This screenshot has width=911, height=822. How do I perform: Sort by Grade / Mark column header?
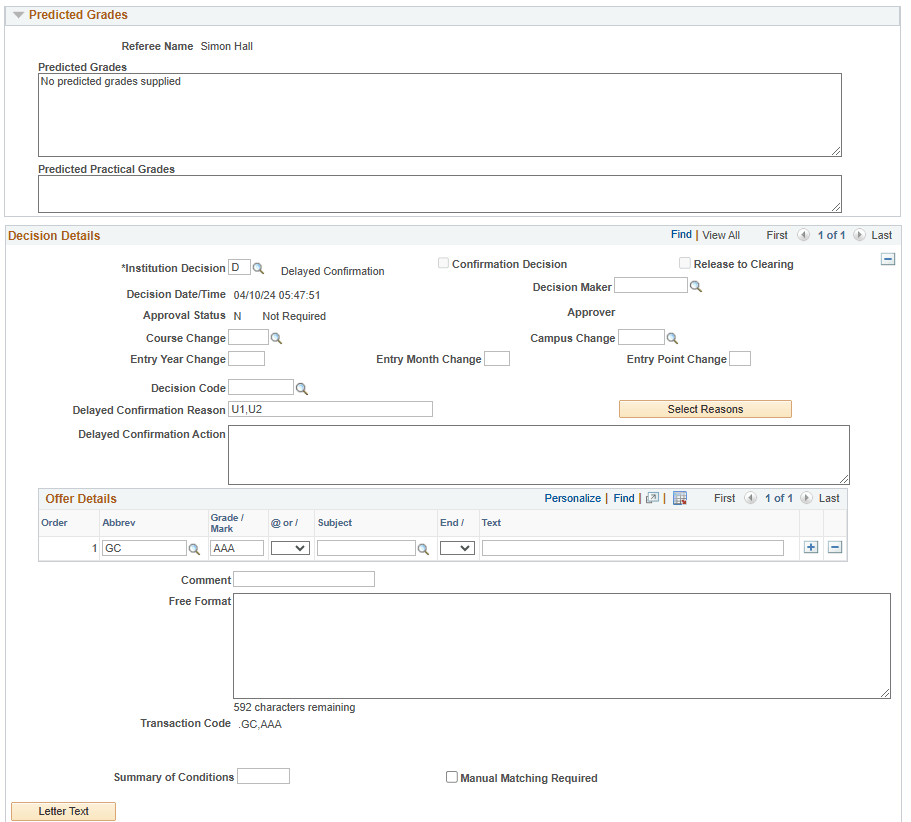pos(227,523)
